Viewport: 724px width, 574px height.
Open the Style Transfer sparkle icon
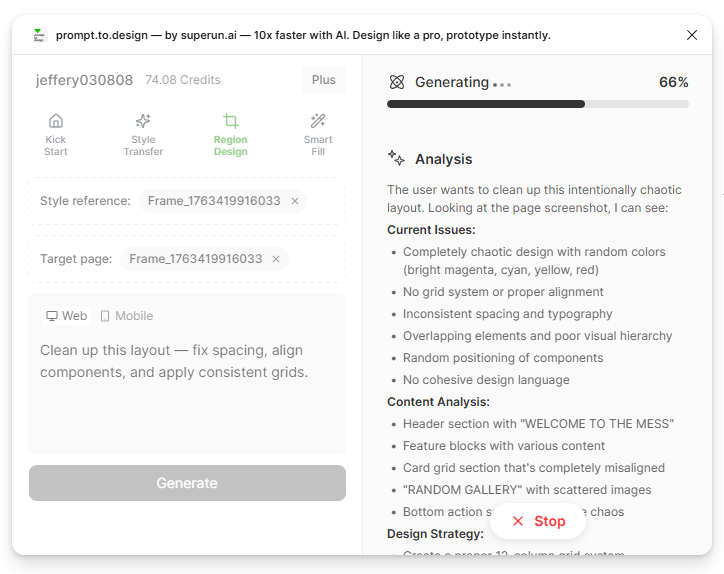(143, 121)
